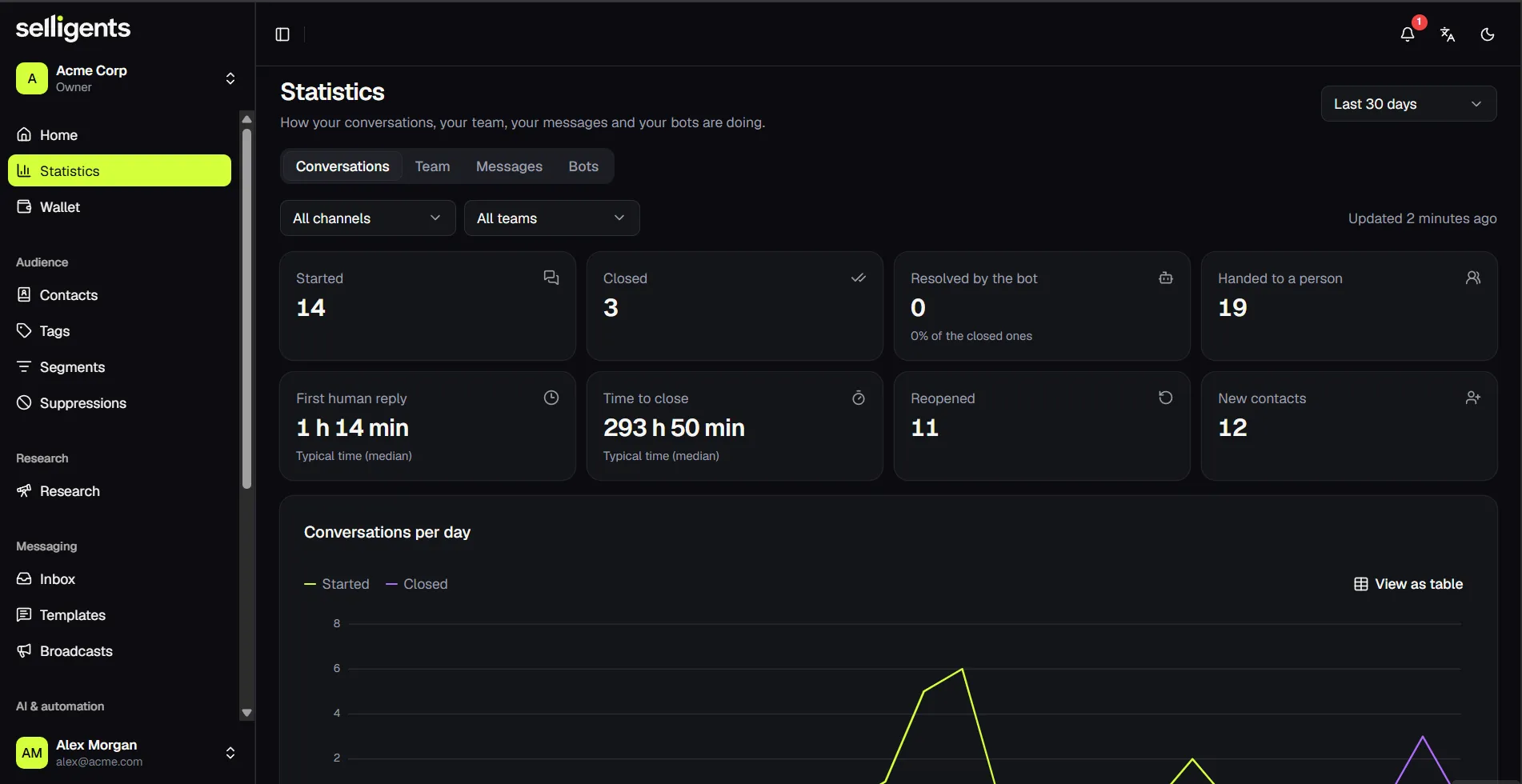Viewport: 1522px width, 784px height.
Task: Click the Statistics bar chart icon
Action: (x=24, y=170)
